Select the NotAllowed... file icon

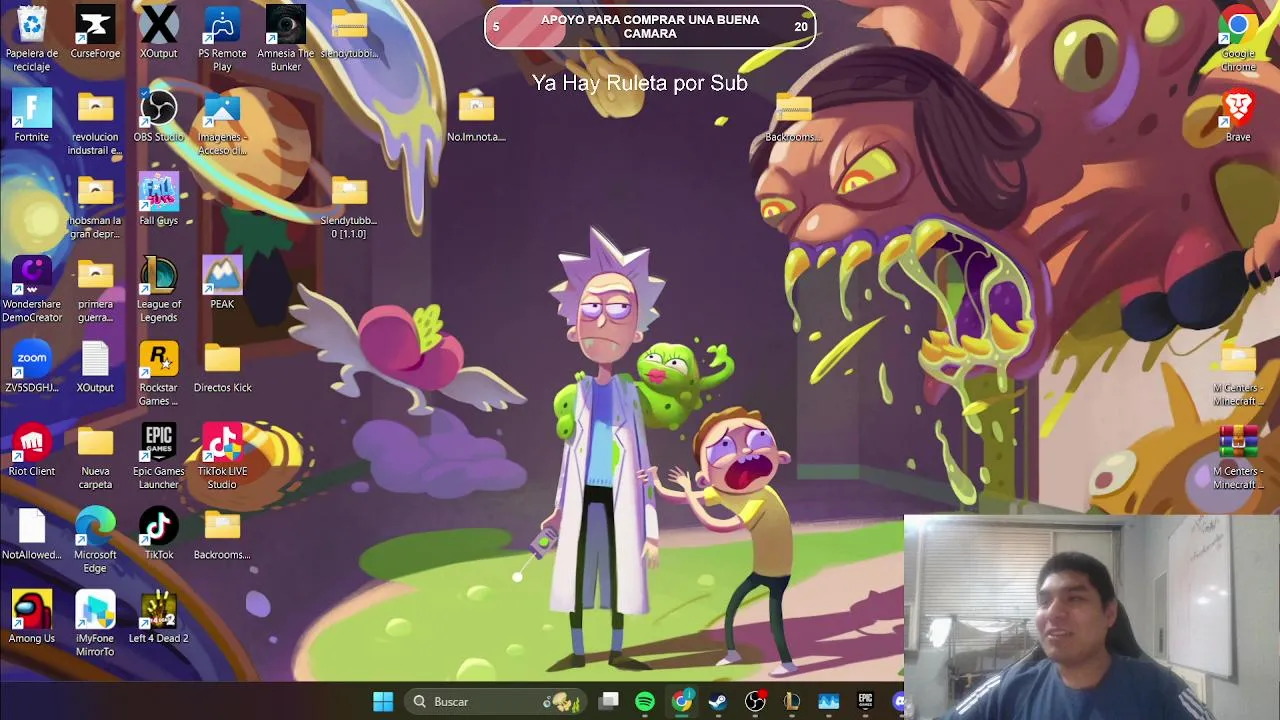(32, 534)
